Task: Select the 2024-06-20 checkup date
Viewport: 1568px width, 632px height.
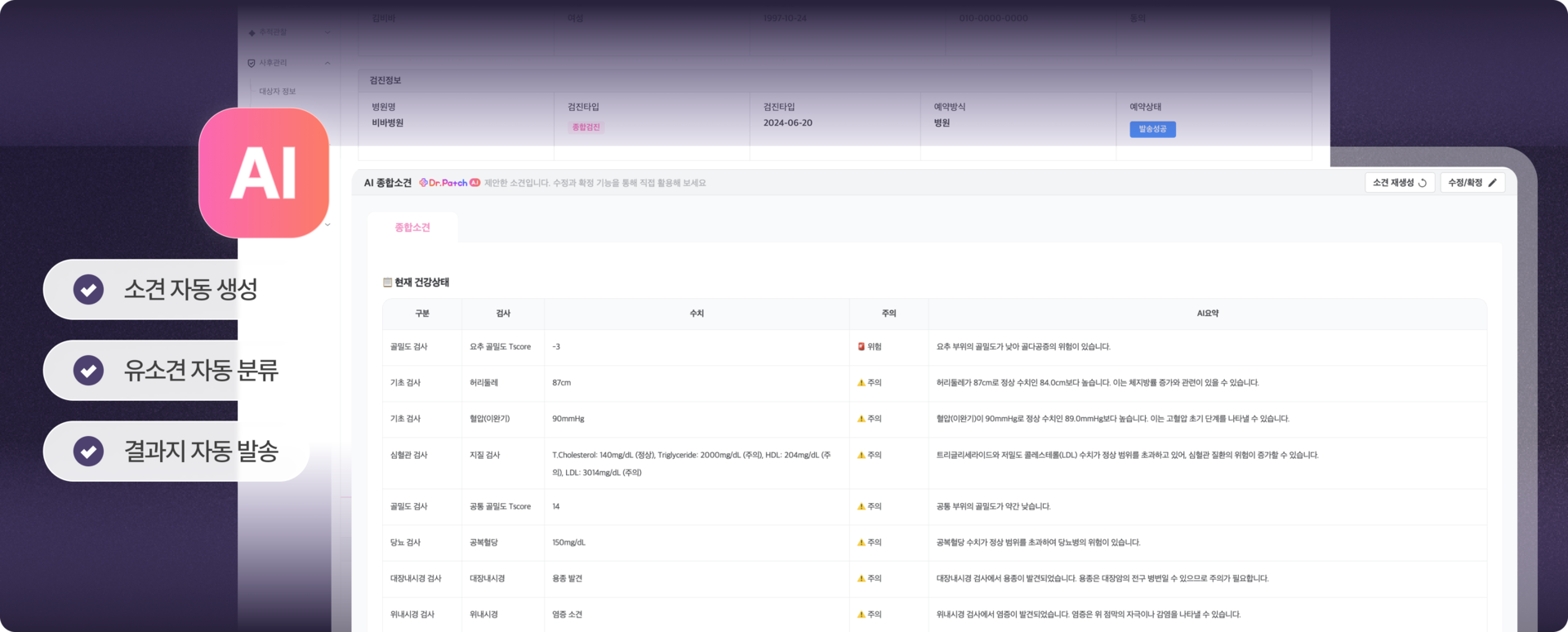Action: [788, 123]
